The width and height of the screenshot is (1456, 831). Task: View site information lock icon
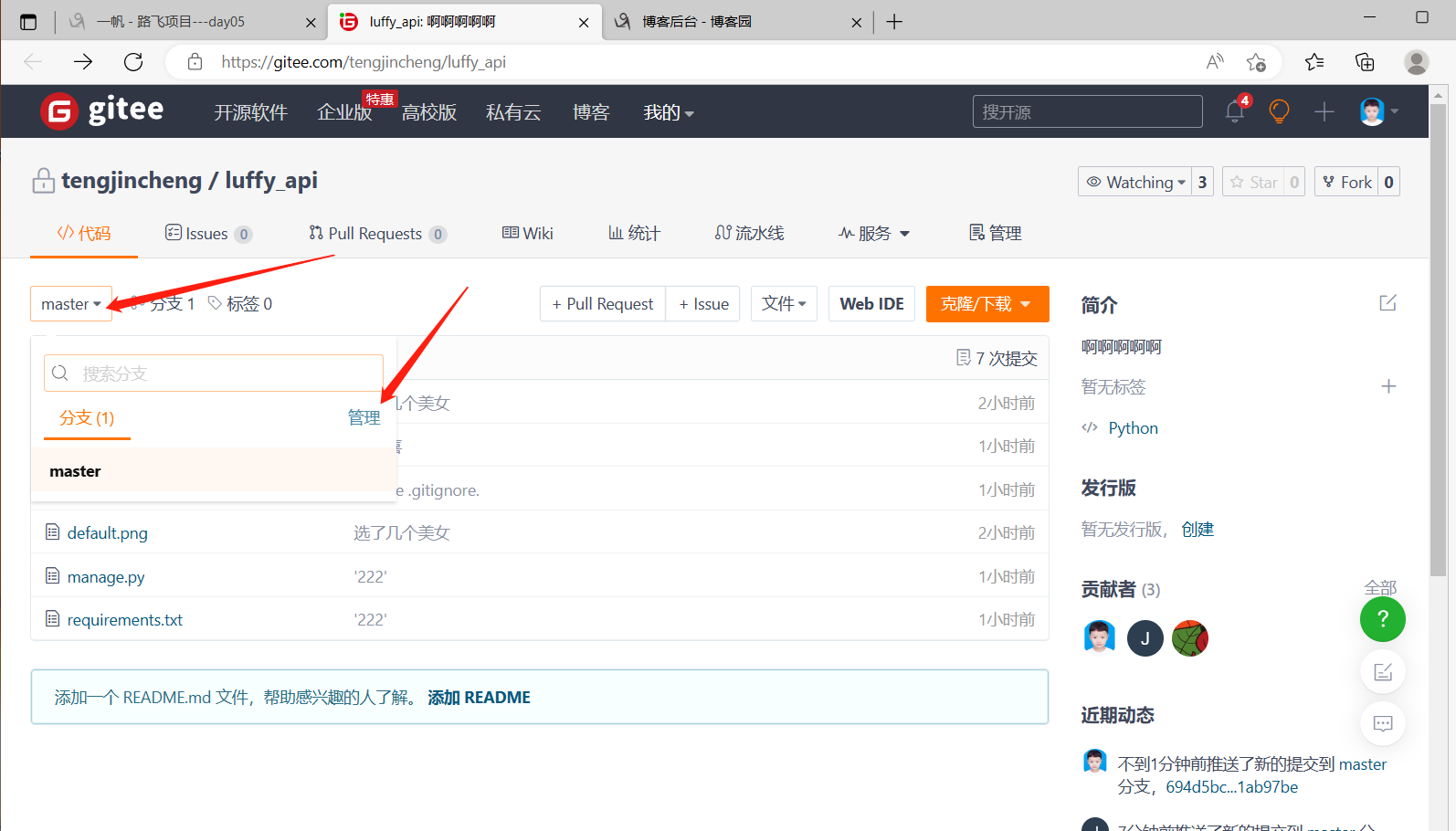pyautogui.click(x=195, y=62)
